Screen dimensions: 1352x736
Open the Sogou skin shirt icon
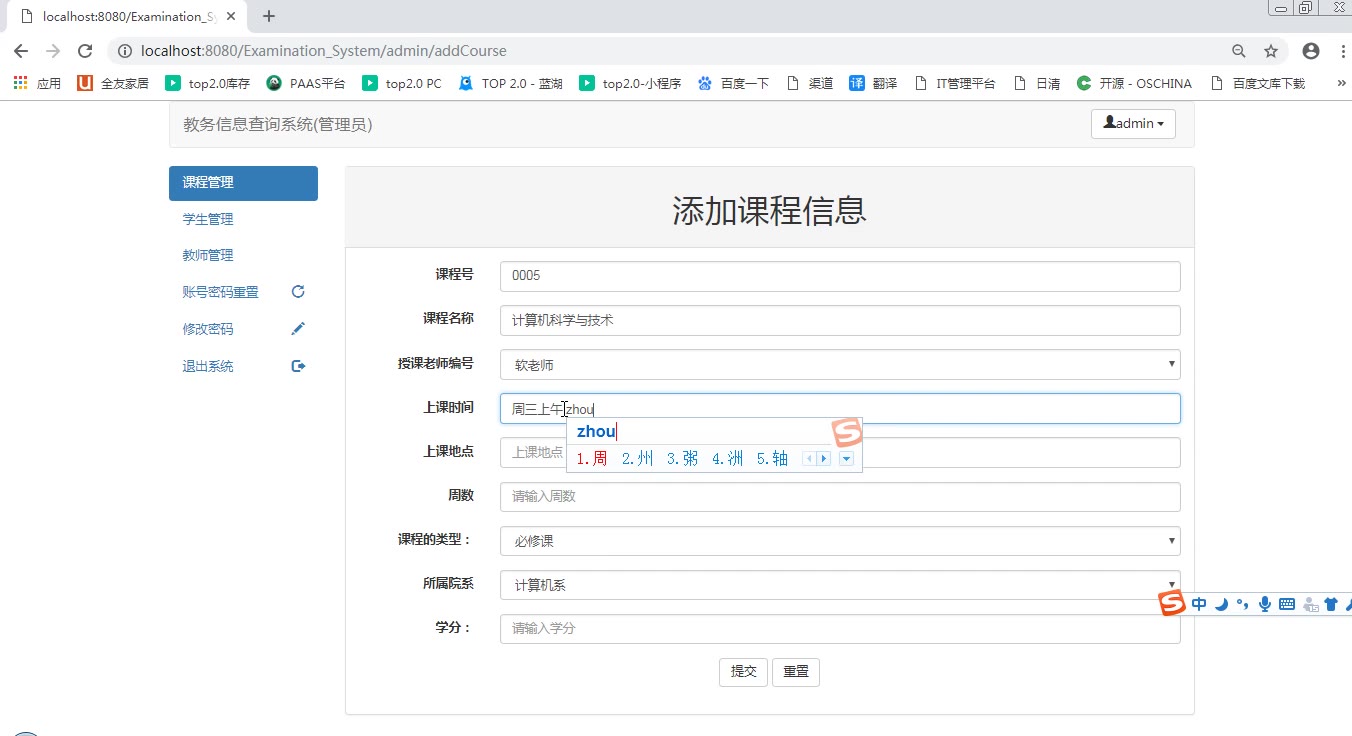click(x=1331, y=604)
